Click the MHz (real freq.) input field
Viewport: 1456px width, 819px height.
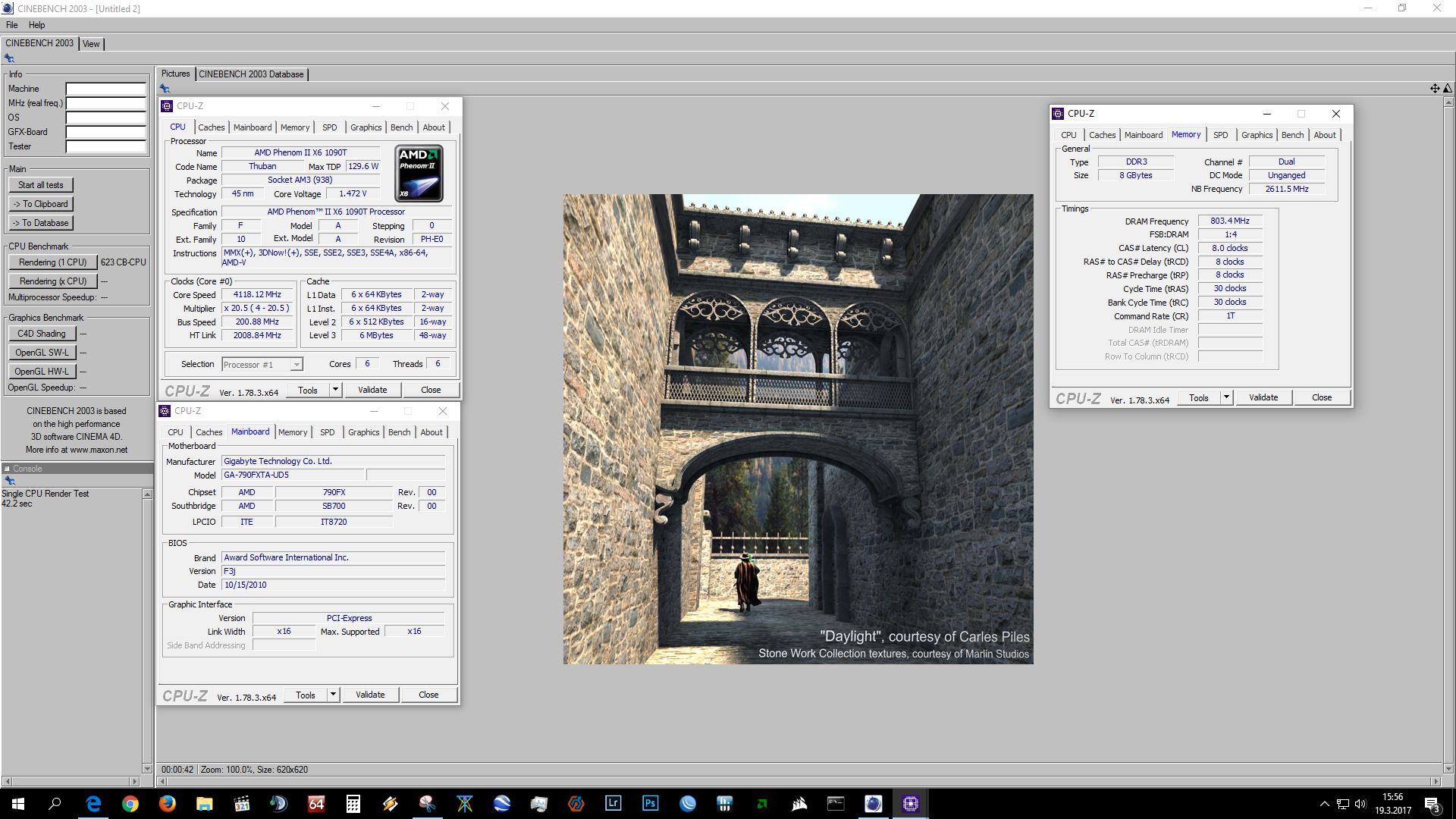tap(106, 103)
